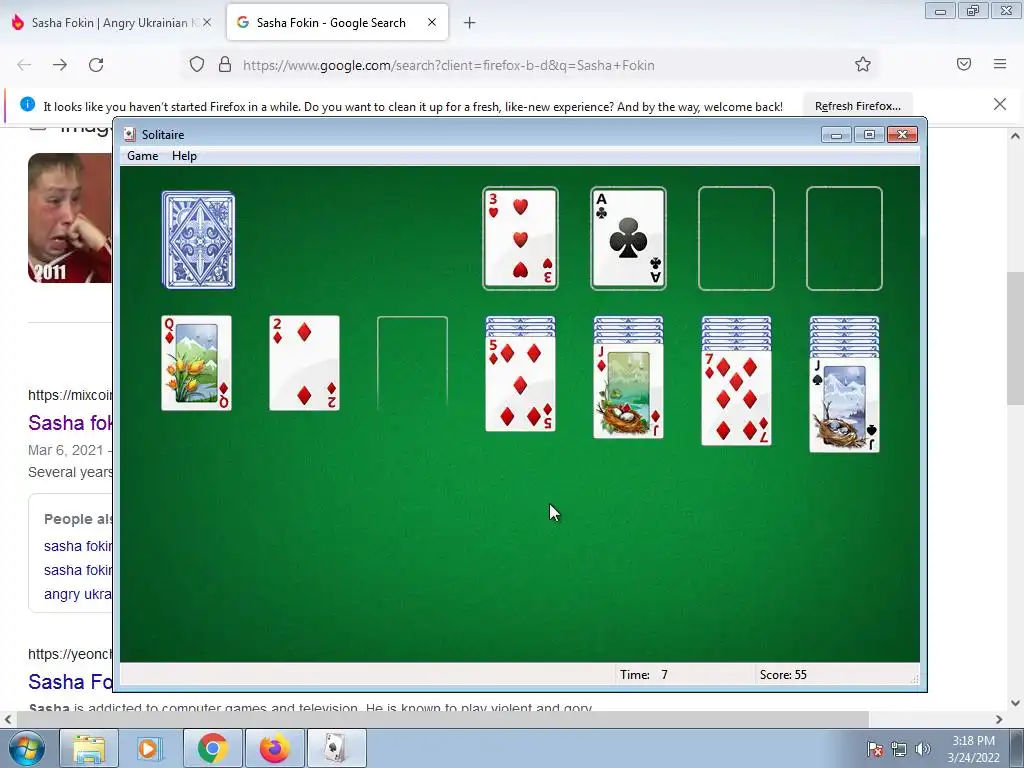Open Google Chrome from the taskbar

[x=212, y=748]
